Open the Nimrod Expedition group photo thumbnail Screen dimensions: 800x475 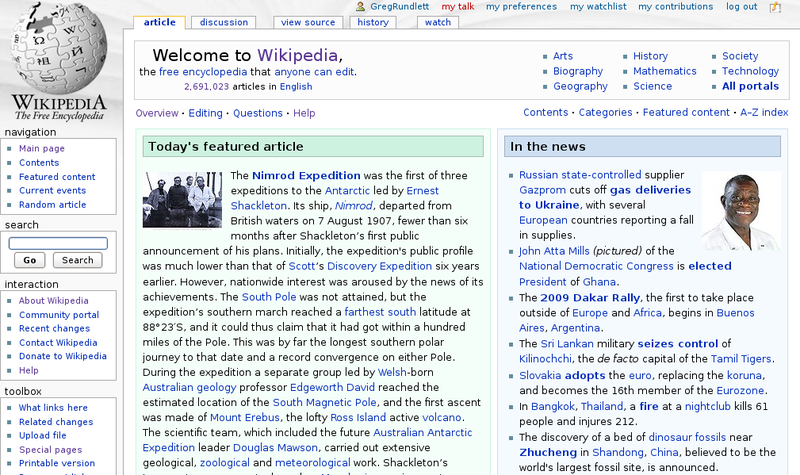pyautogui.click(x=182, y=200)
